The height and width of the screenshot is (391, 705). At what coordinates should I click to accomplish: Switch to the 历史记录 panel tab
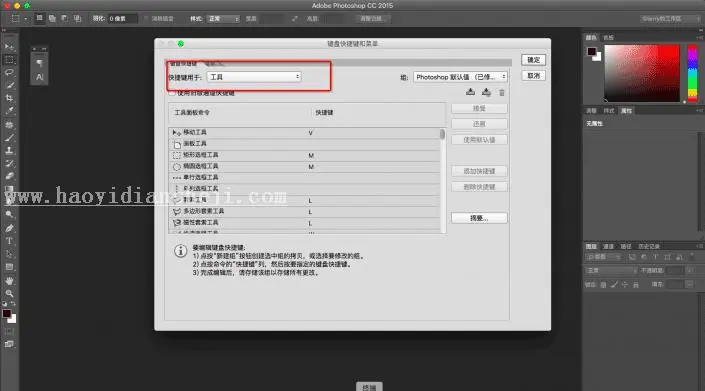[649, 246]
